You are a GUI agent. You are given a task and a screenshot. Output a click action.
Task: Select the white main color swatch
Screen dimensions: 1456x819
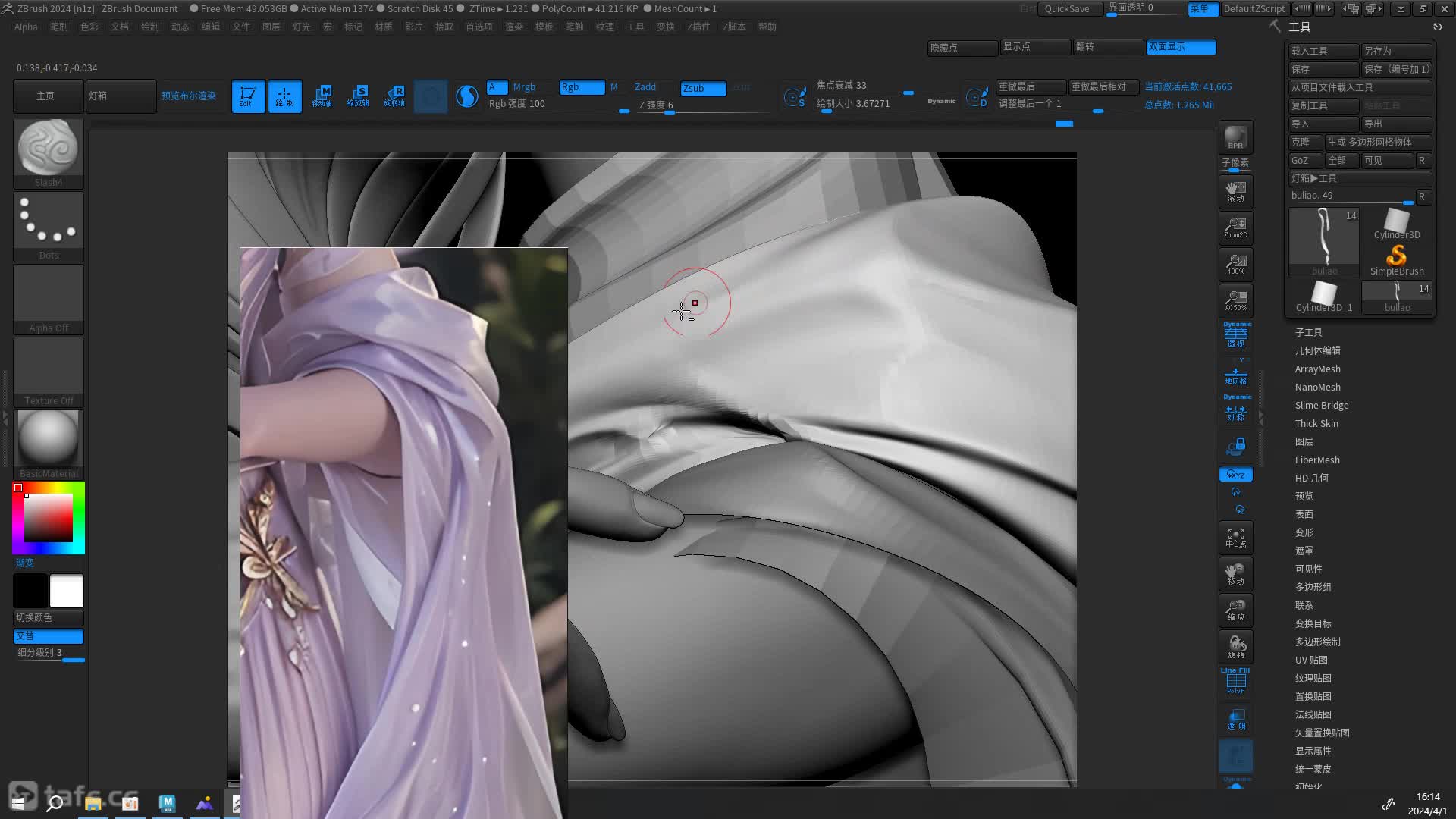coord(67,591)
